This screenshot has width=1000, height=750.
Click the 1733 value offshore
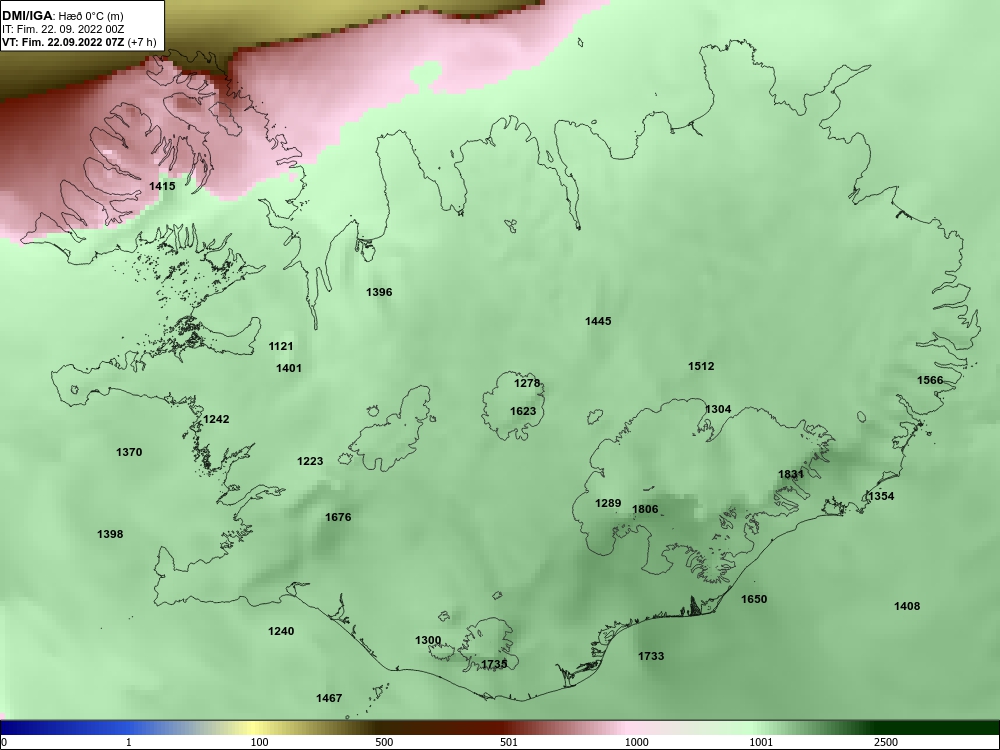point(651,656)
